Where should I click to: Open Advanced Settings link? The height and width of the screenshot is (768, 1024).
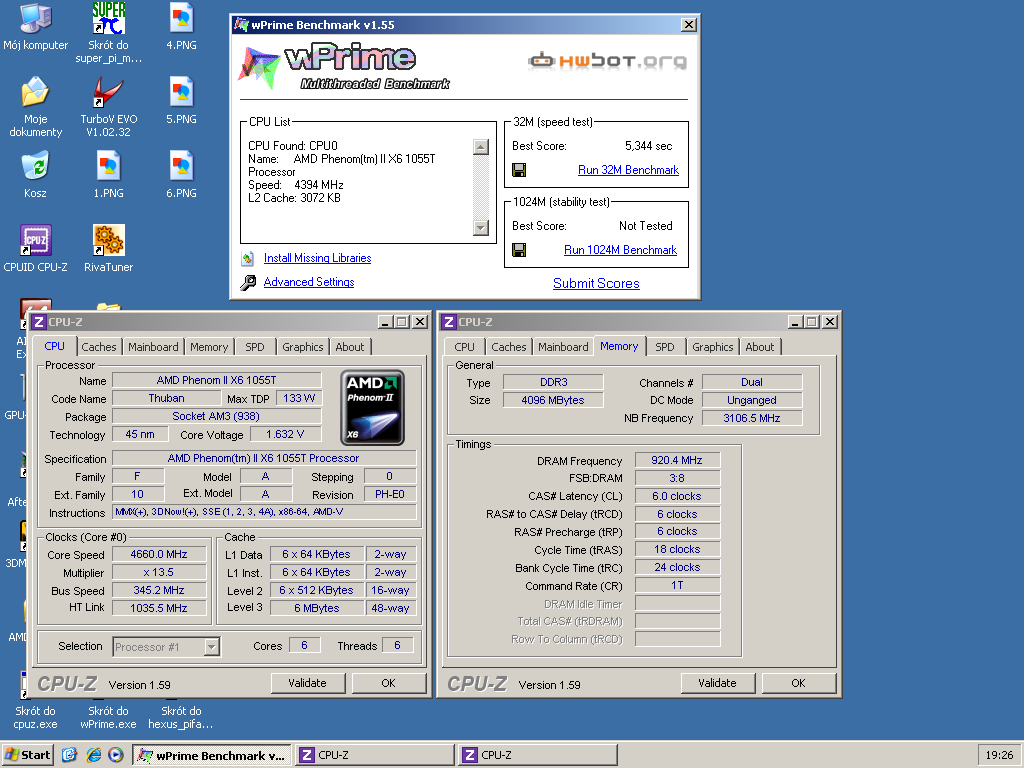pos(309,282)
